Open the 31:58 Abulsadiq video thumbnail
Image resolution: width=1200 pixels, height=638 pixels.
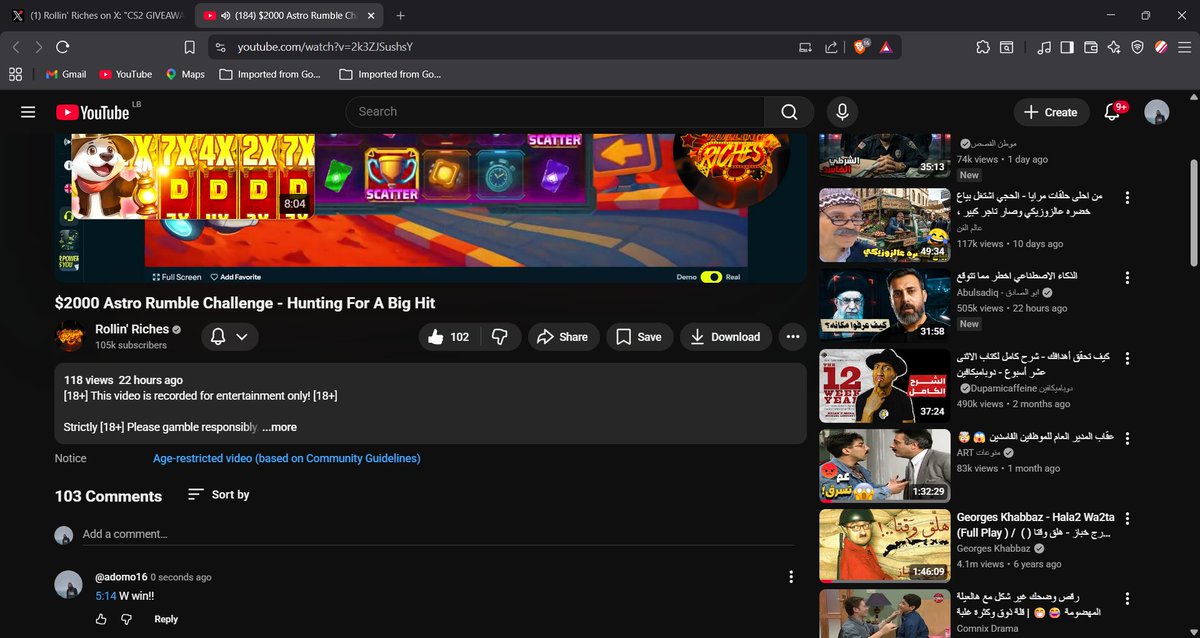click(x=885, y=305)
